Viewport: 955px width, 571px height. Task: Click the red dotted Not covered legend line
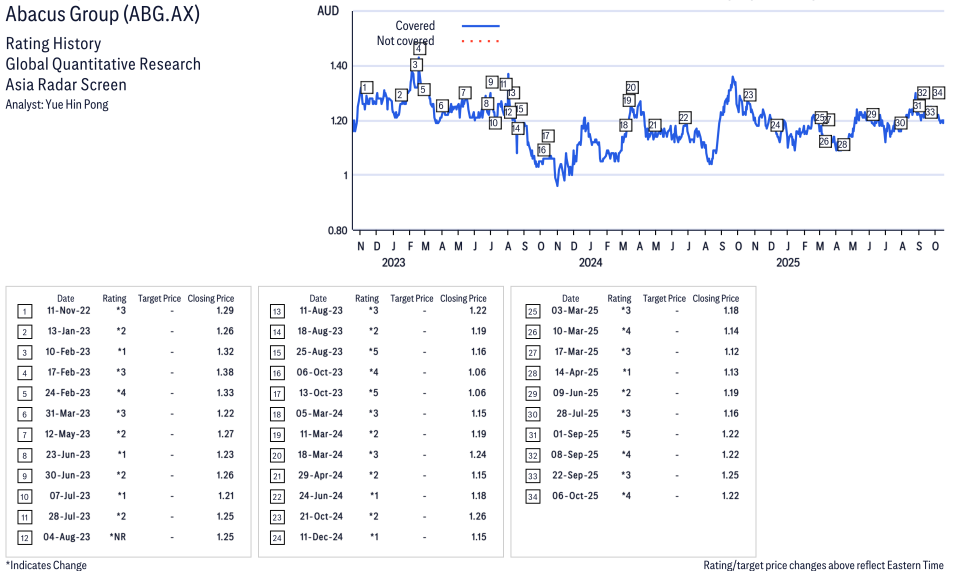pos(480,41)
